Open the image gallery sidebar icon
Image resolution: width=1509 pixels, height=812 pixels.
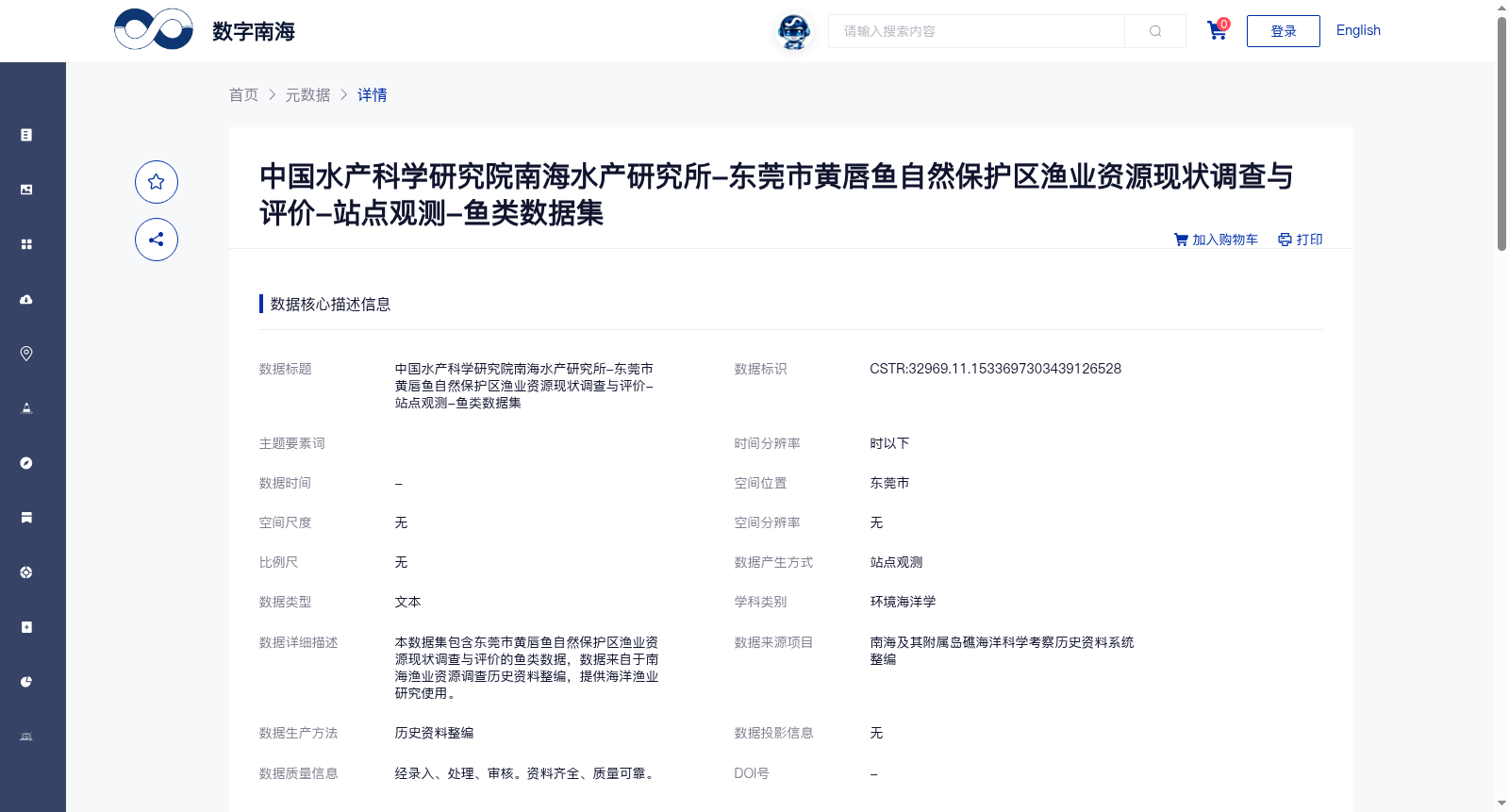[26, 190]
